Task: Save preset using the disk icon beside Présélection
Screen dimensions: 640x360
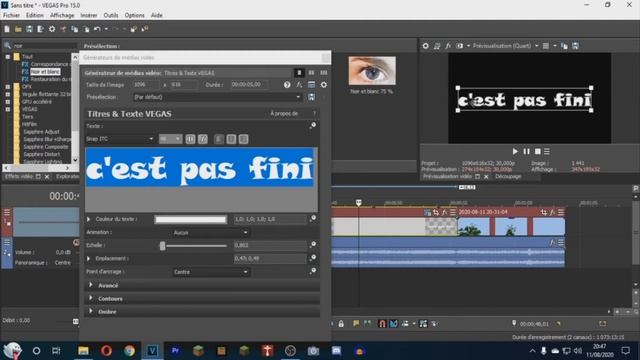Action: 311,97
